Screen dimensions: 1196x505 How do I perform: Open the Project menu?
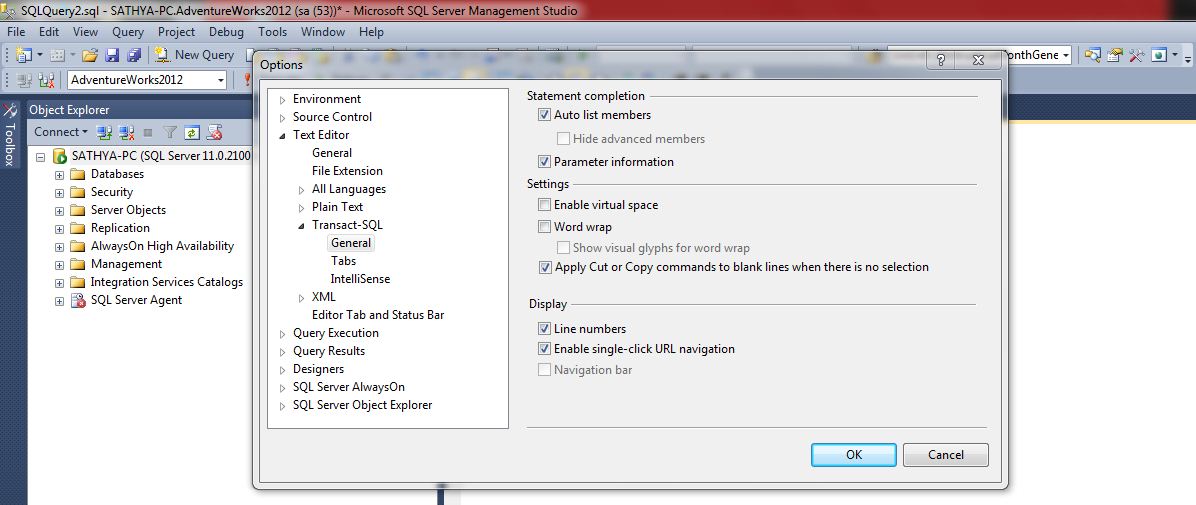tap(176, 32)
